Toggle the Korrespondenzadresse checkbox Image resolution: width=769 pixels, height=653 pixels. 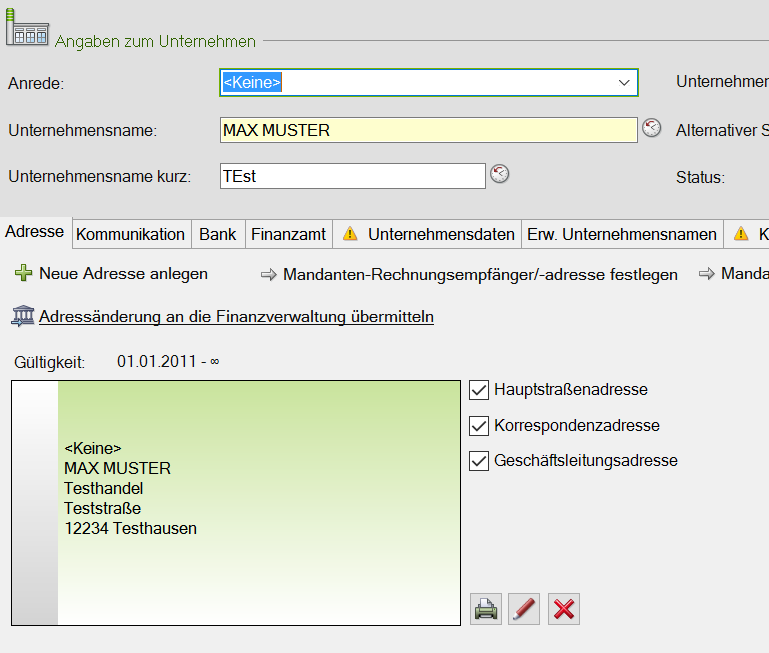tap(479, 425)
